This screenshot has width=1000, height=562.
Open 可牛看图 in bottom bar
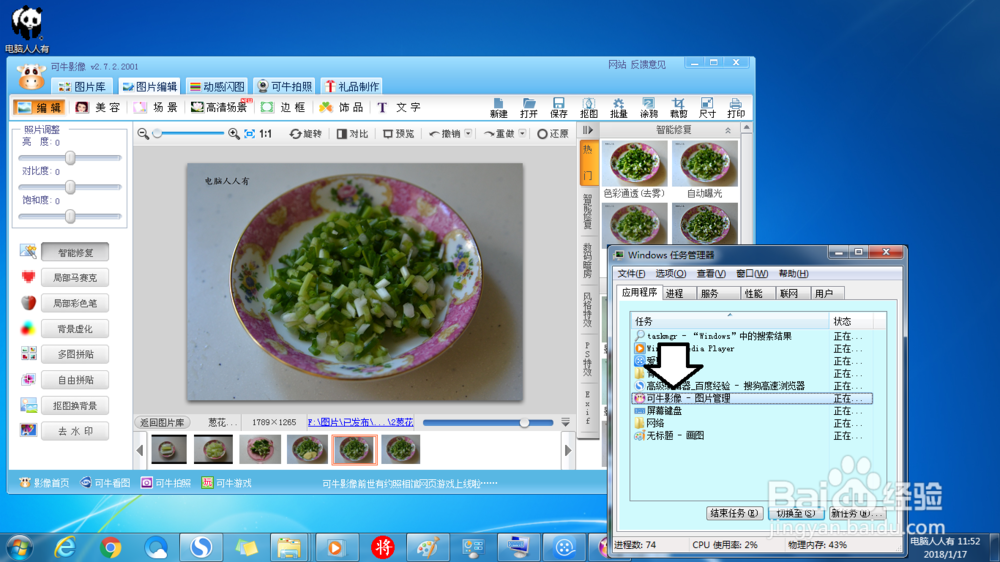point(105,483)
